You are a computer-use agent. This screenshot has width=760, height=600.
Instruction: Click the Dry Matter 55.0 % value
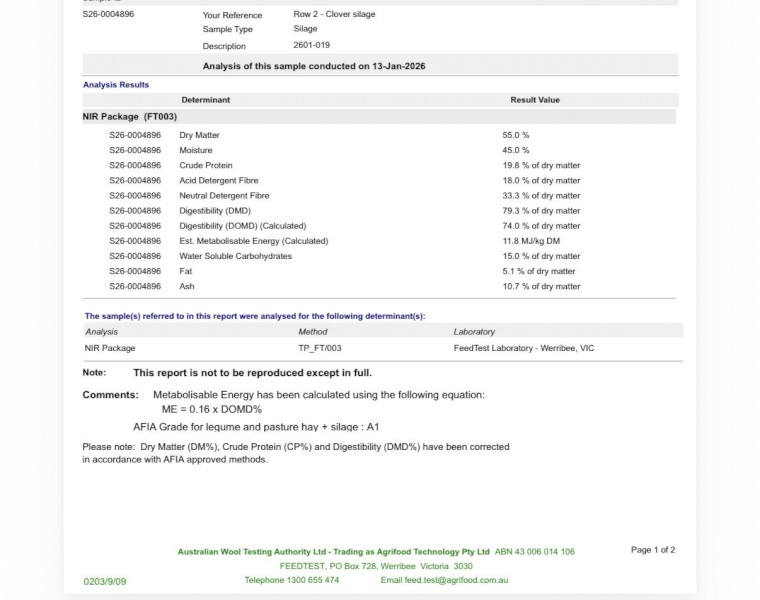[x=516, y=135]
